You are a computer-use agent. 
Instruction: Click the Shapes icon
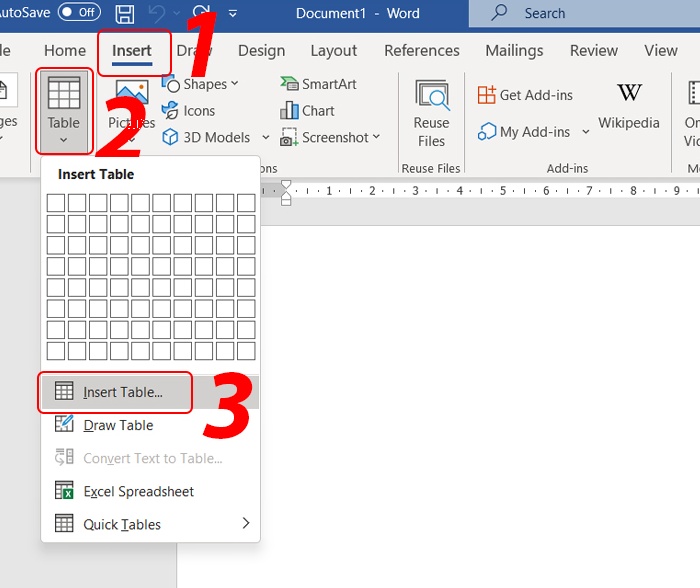171,84
